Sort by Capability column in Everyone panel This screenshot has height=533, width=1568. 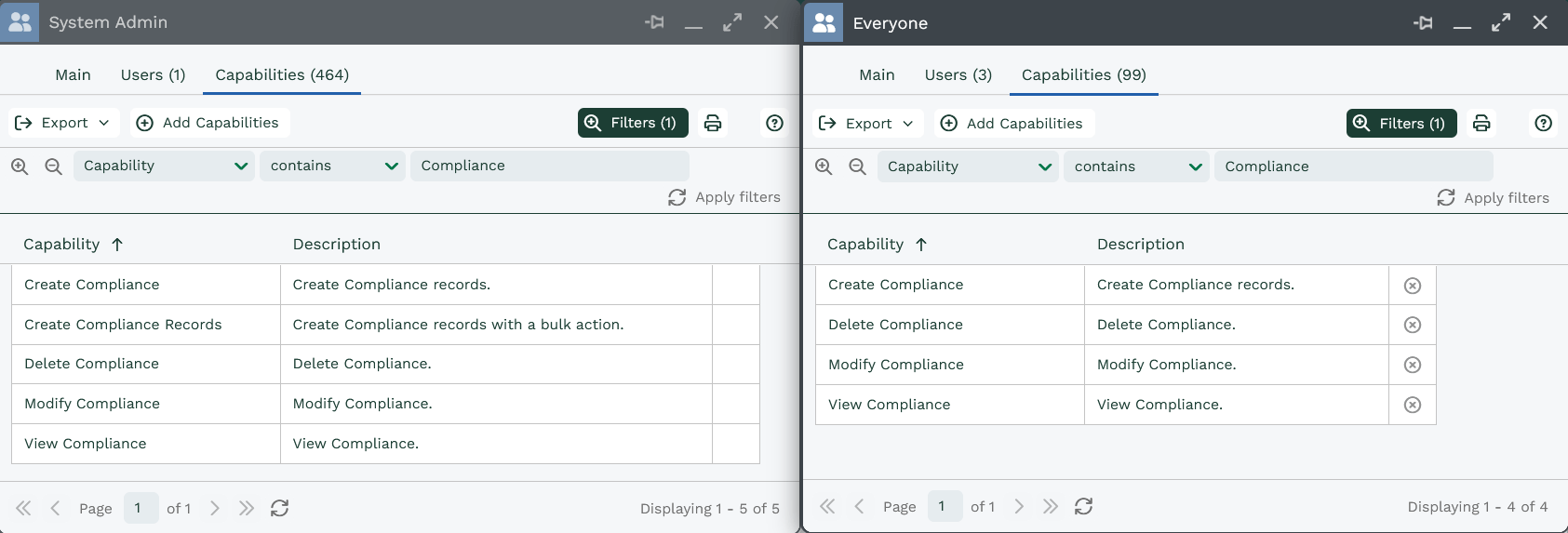point(865,244)
